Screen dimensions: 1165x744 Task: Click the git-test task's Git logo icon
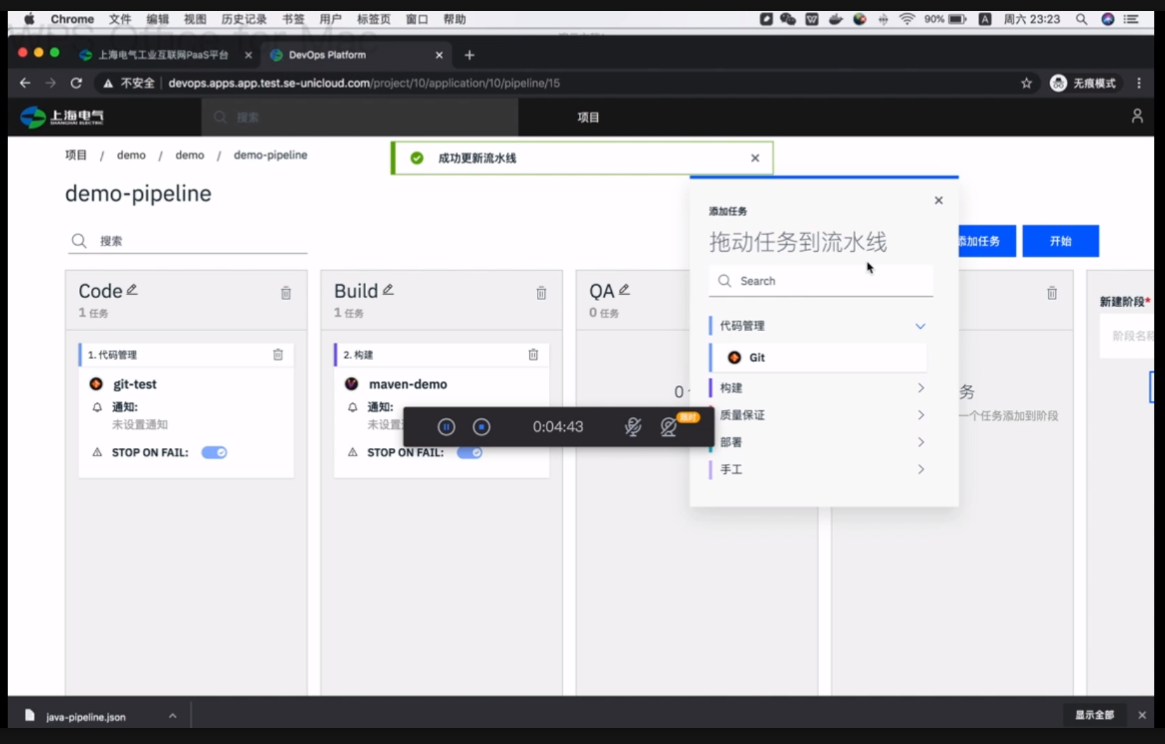click(x=96, y=383)
